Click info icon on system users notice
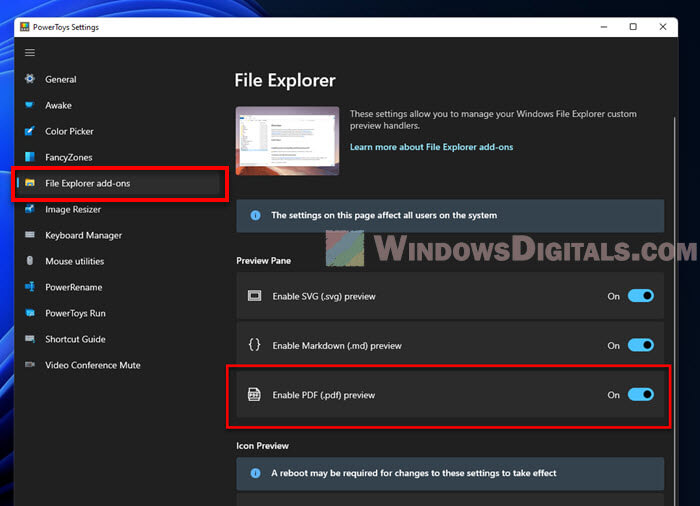 point(255,215)
